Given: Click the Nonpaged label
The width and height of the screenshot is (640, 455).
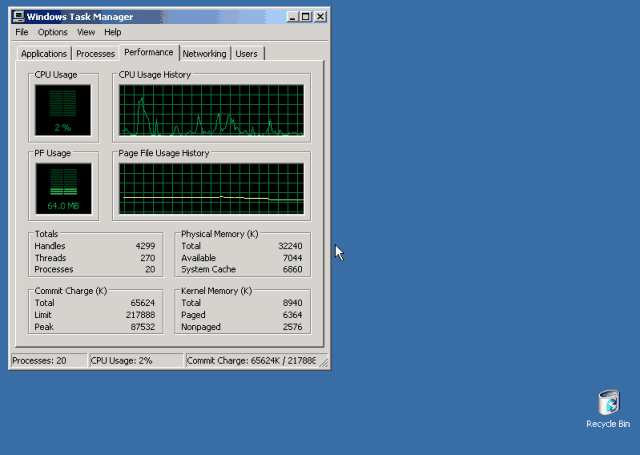Looking at the screenshot, I should click(x=201, y=327).
